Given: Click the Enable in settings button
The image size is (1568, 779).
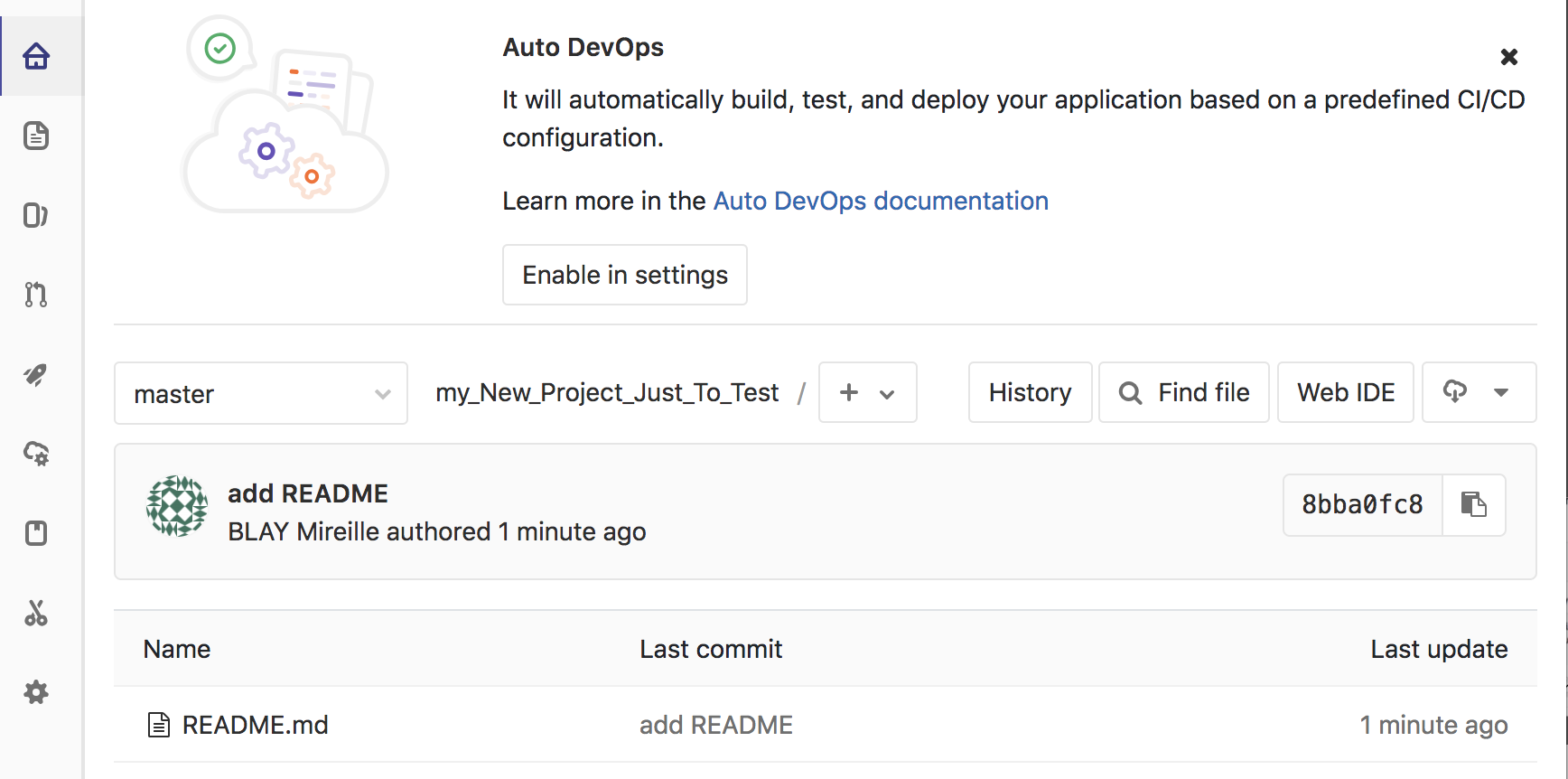Looking at the screenshot, I should click(625, 275).
